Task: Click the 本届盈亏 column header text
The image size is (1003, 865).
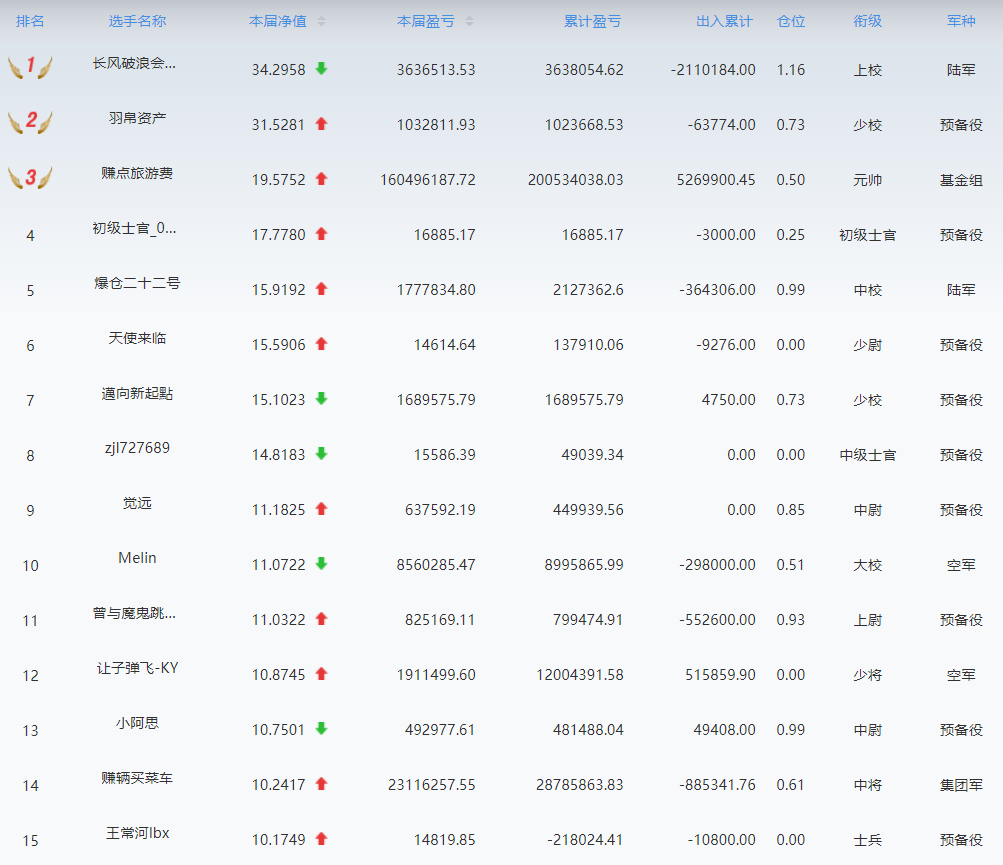Action: point(425,21)
